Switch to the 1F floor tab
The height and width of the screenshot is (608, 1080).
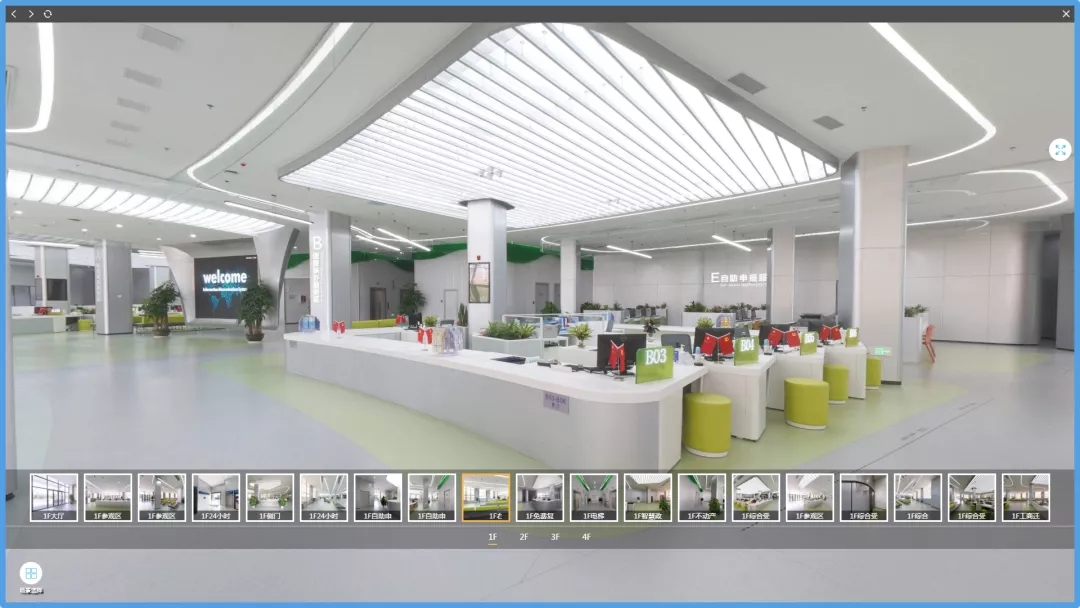coord(493,537)
